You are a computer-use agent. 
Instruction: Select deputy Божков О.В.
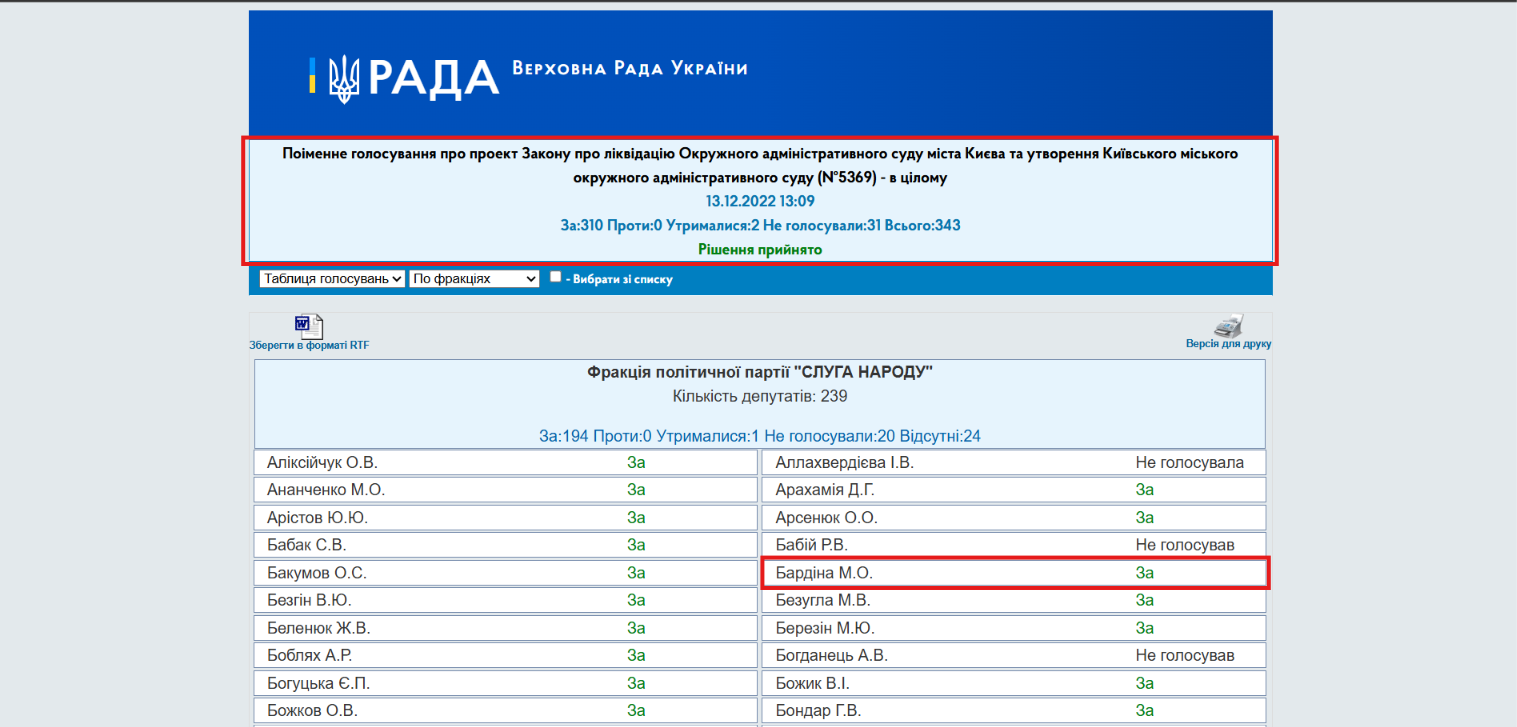tap(312, 712)
